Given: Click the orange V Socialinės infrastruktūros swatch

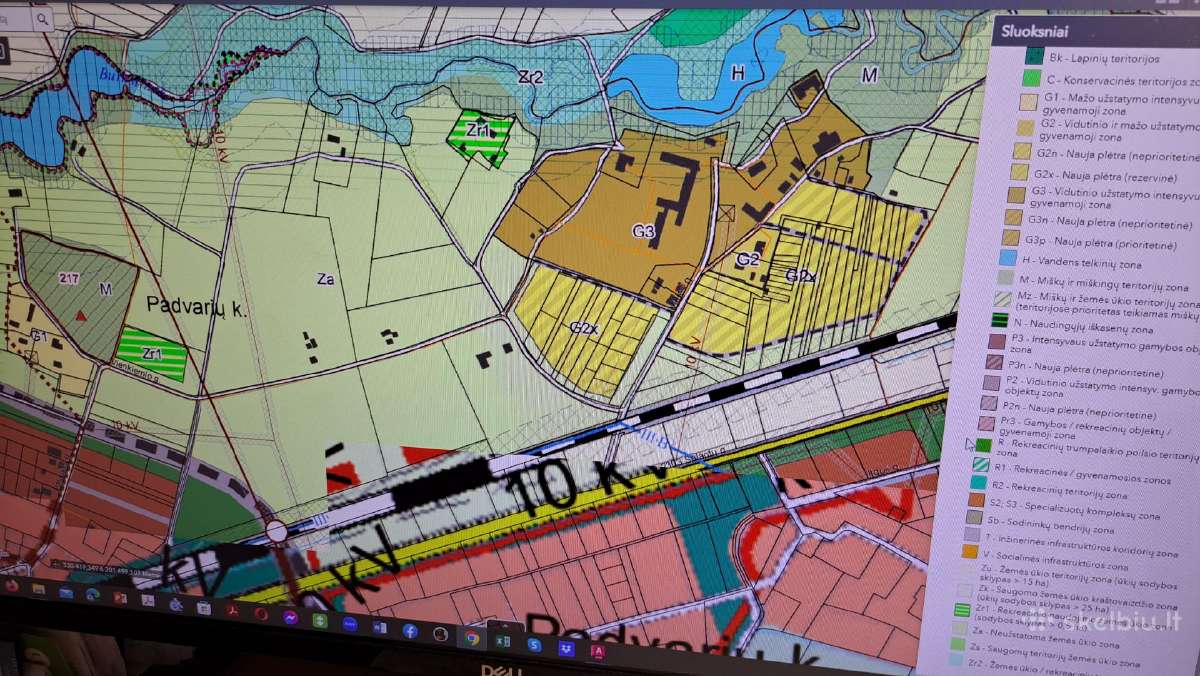Looking at the screenshot, I should point(970,551).
